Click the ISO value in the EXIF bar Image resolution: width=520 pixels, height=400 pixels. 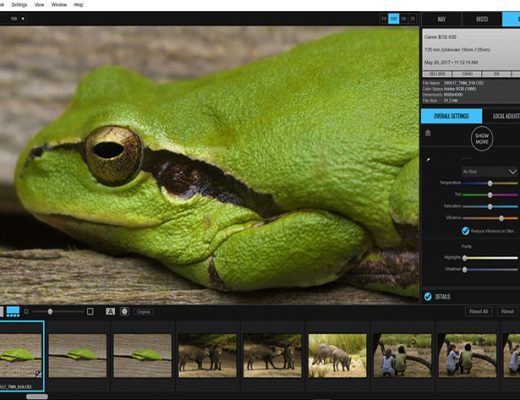click(437, 74)
